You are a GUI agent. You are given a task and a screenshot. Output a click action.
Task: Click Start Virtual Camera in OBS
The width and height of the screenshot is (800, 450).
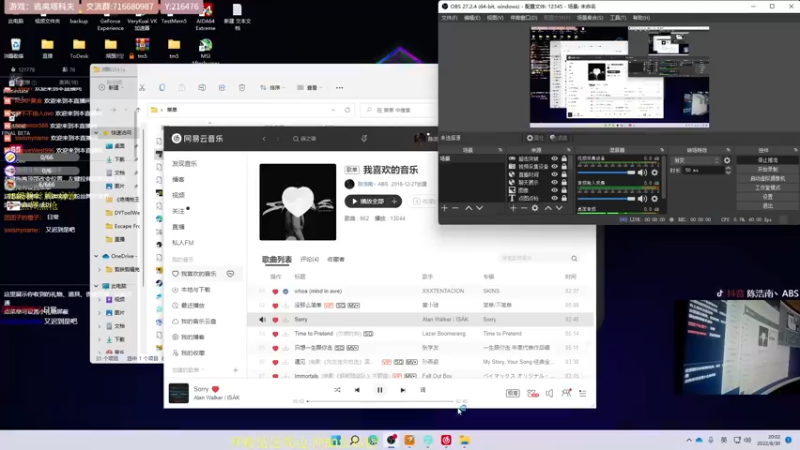tap(767, 179)
